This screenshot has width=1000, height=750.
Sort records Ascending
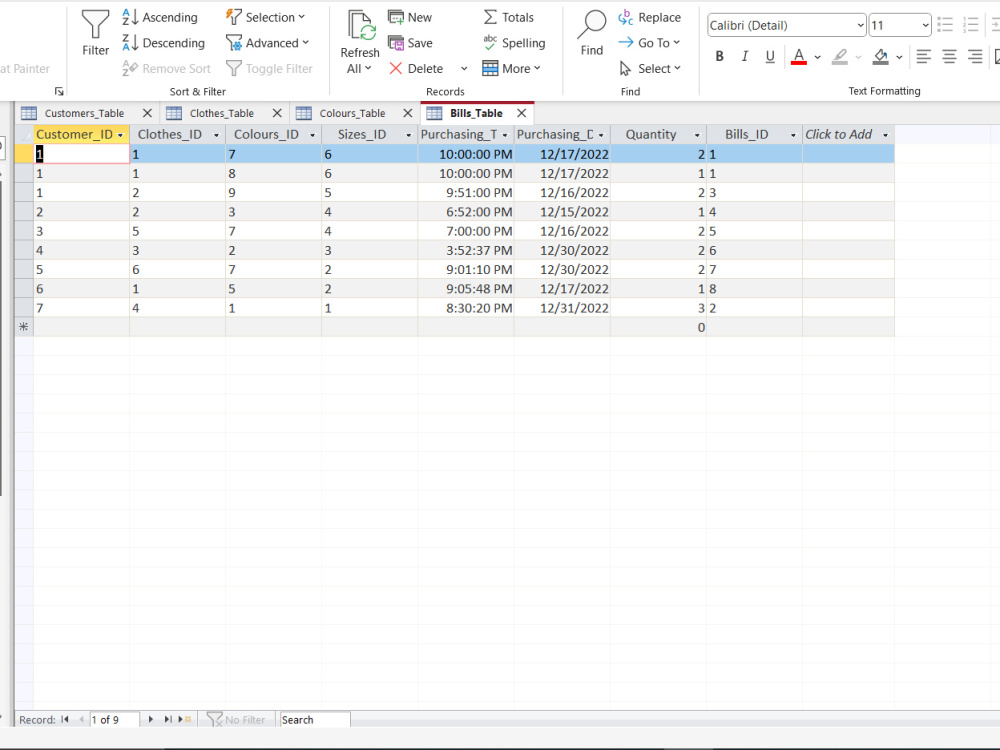pos(160,17)
